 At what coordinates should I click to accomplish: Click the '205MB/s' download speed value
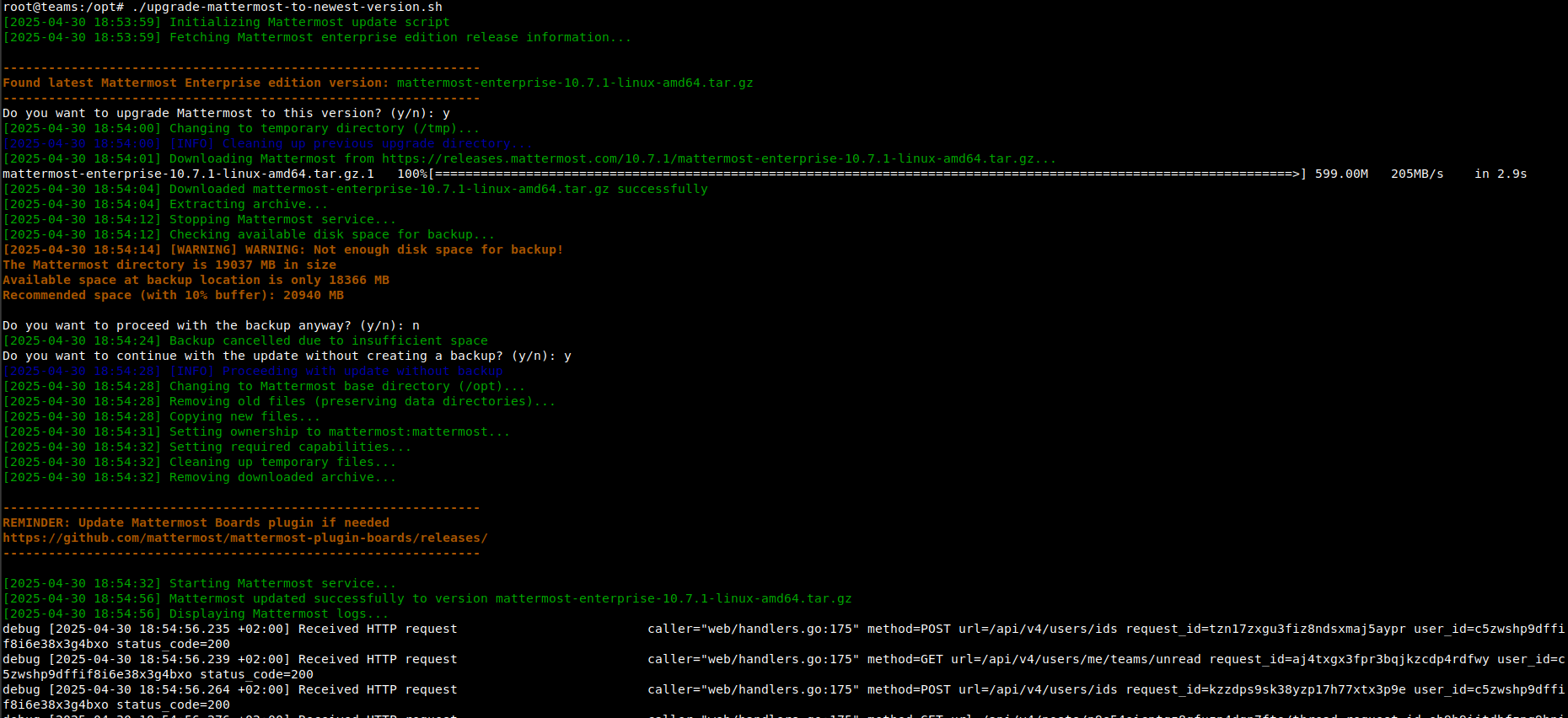[1417, 174]
